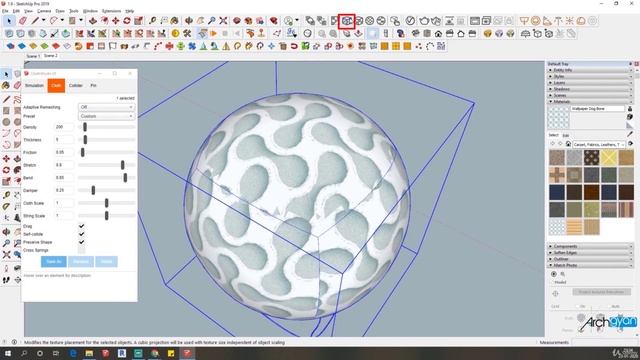Pick the Eraser tool in top toolbar

click(x=23, y=20)
